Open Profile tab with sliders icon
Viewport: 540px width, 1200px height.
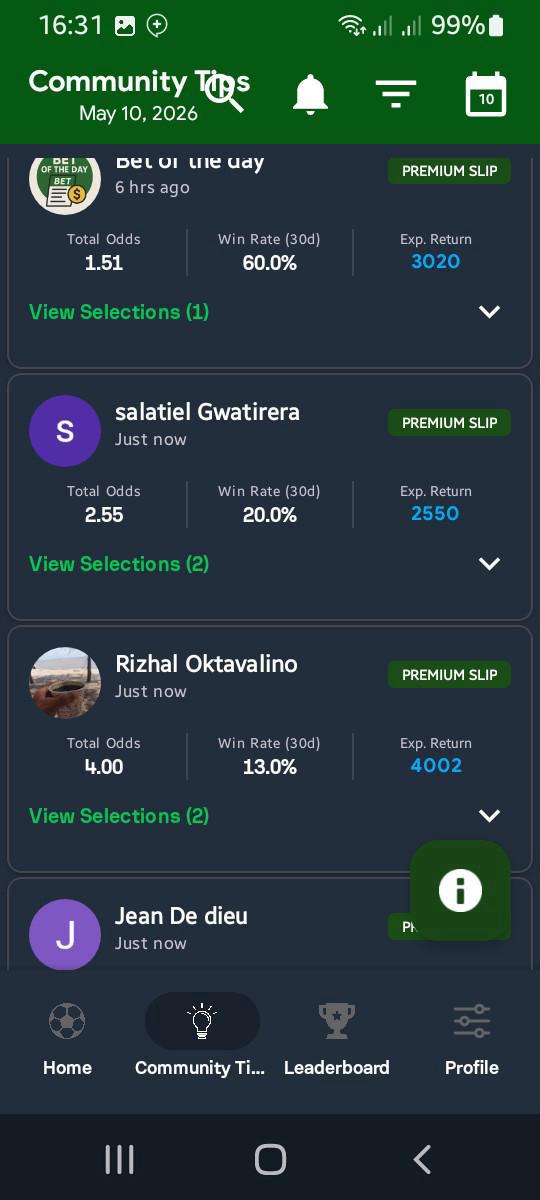pyautogui.click(x=472, y=1040)
